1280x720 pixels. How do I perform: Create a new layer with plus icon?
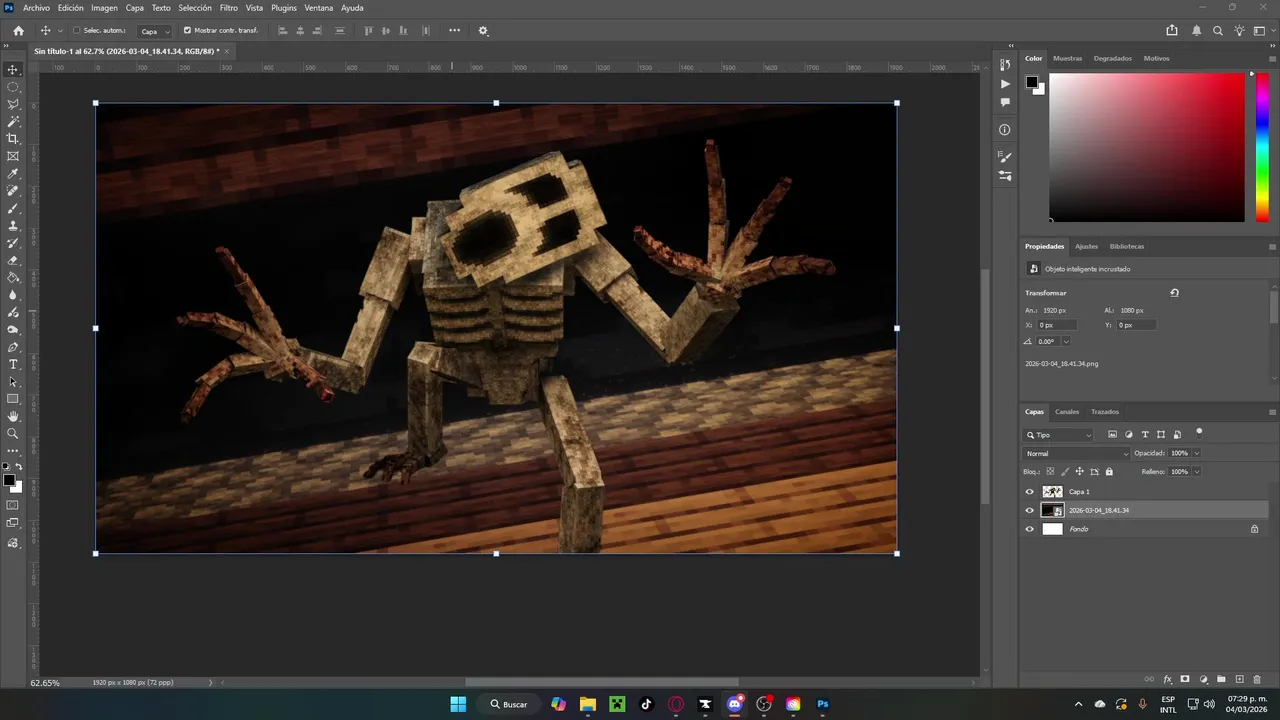point(1239,679)
